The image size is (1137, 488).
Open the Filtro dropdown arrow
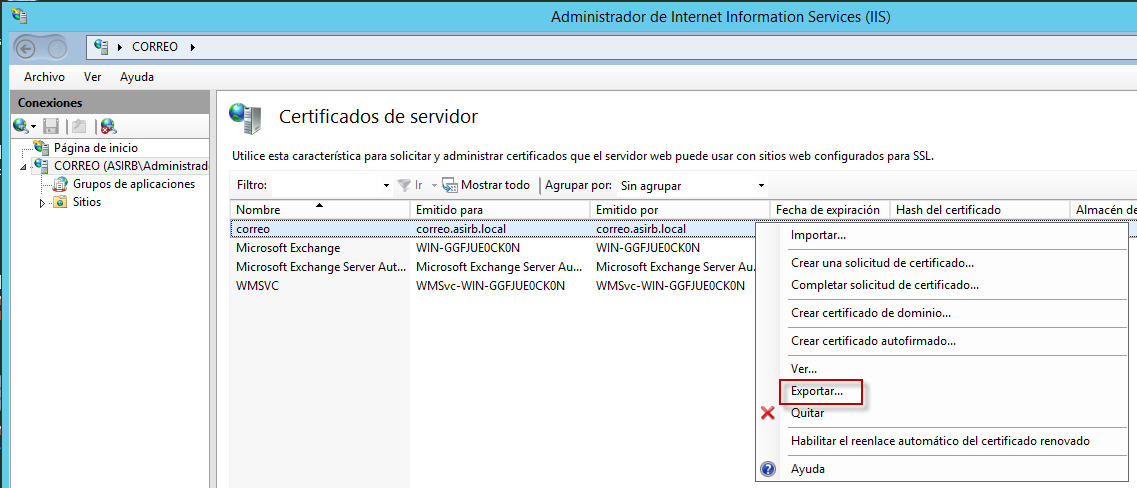(386, 186)
